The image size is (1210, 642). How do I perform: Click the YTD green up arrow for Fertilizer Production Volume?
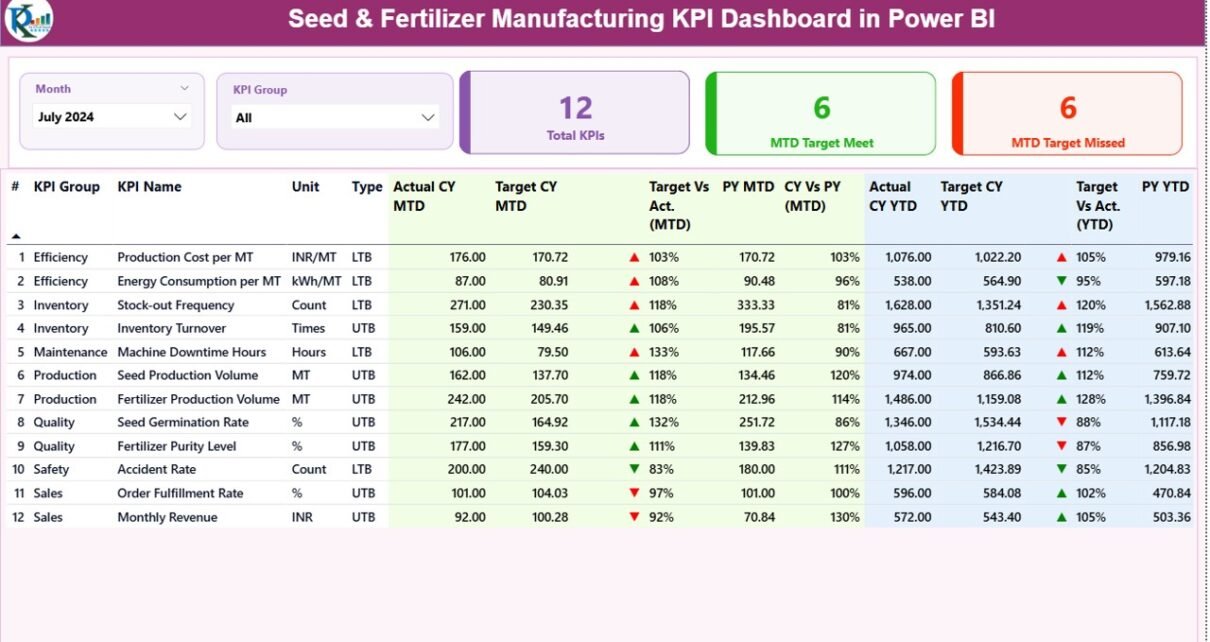pos(1061,399)
